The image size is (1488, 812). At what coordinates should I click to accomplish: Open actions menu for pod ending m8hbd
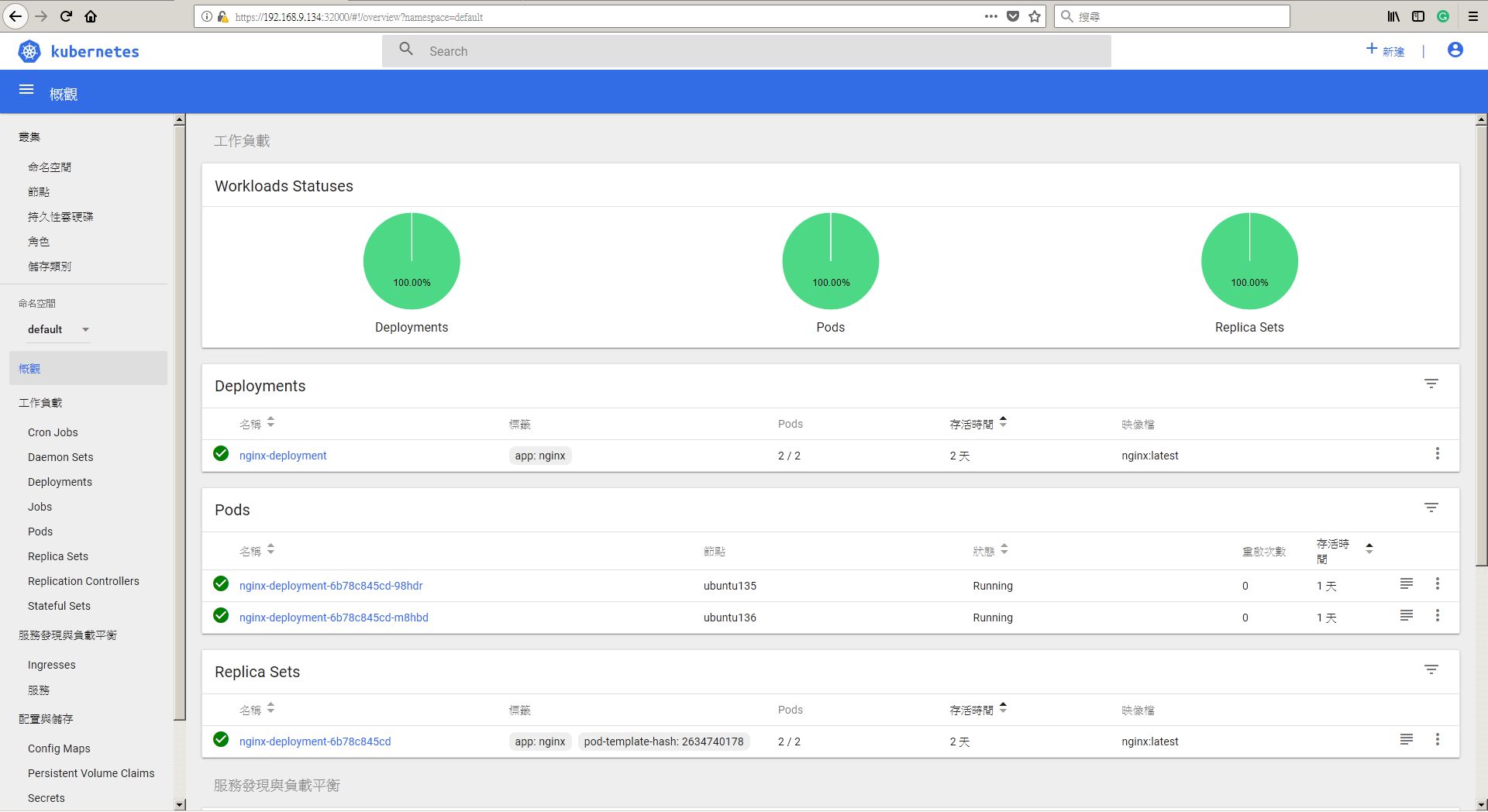coord(1438,616)
